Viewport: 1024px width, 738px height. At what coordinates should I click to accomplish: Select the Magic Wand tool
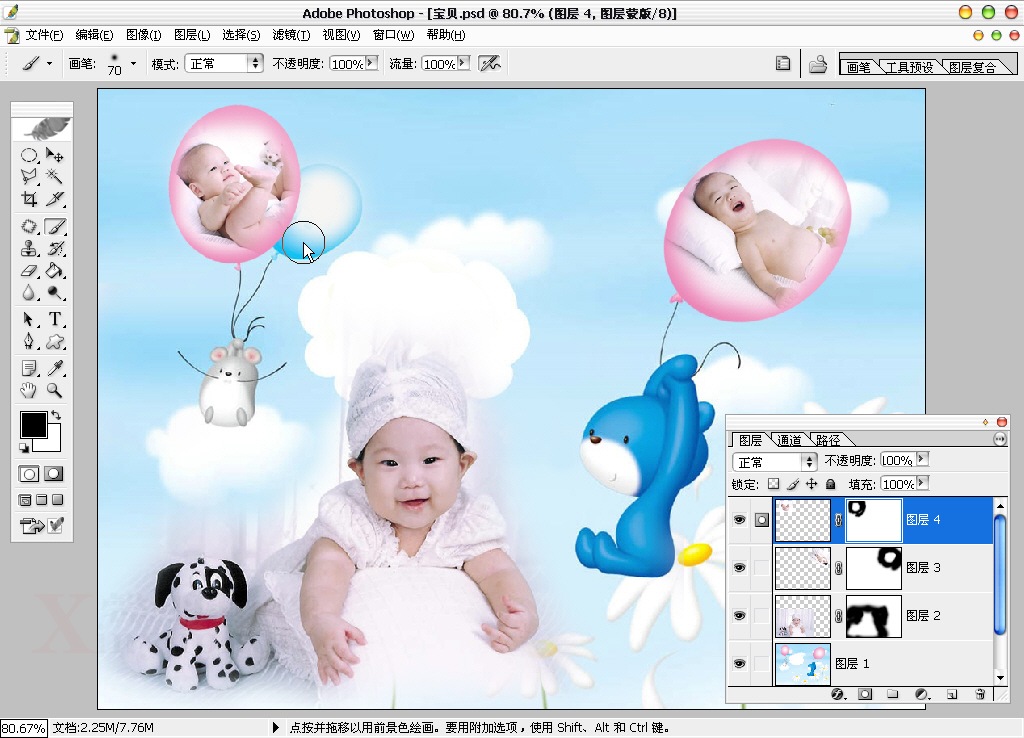point(55,176)
